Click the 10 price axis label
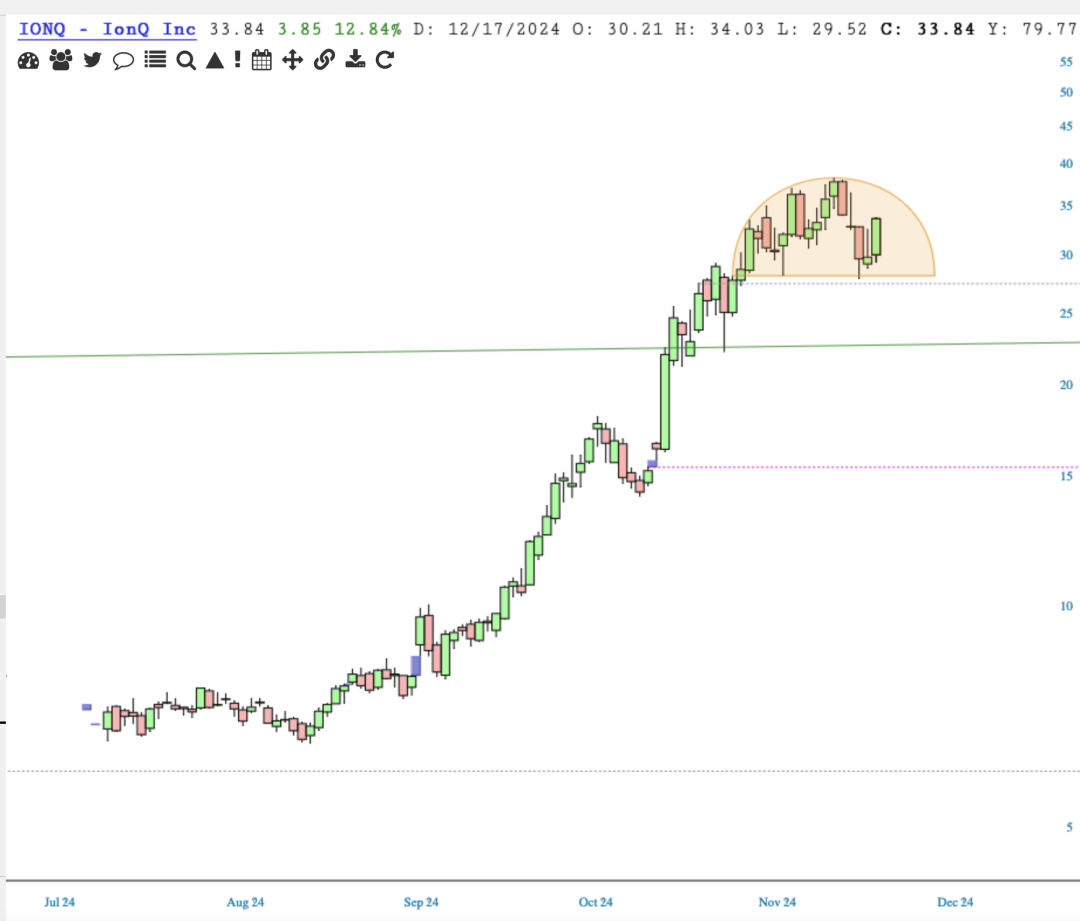Image resolution: width=1080 pixels, height=921 pixels. 1066,606
